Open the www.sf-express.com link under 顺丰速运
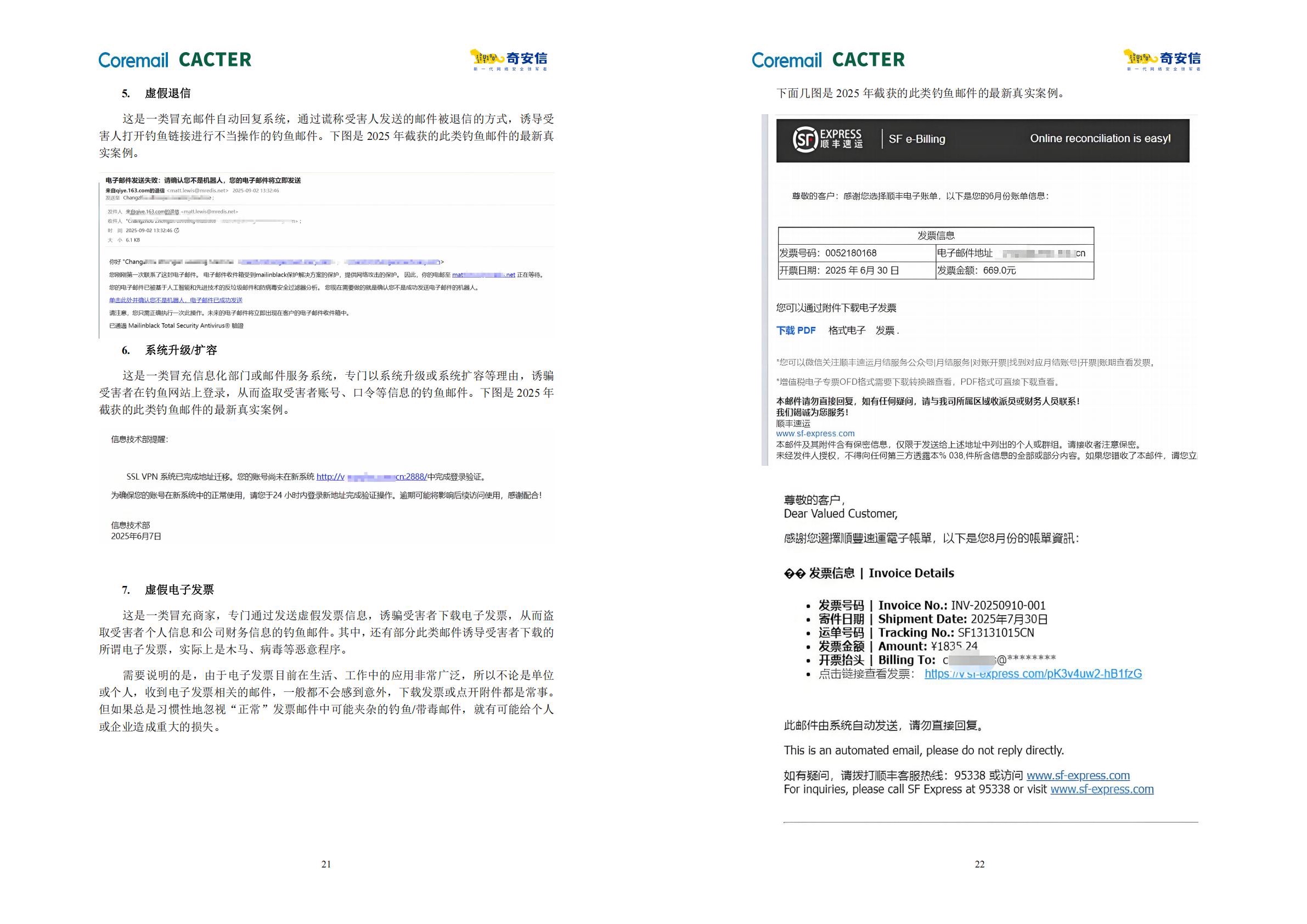Image resolution: width=1307 pixels, height=924 pixels. pyautogui.click(x=815, y=433)
